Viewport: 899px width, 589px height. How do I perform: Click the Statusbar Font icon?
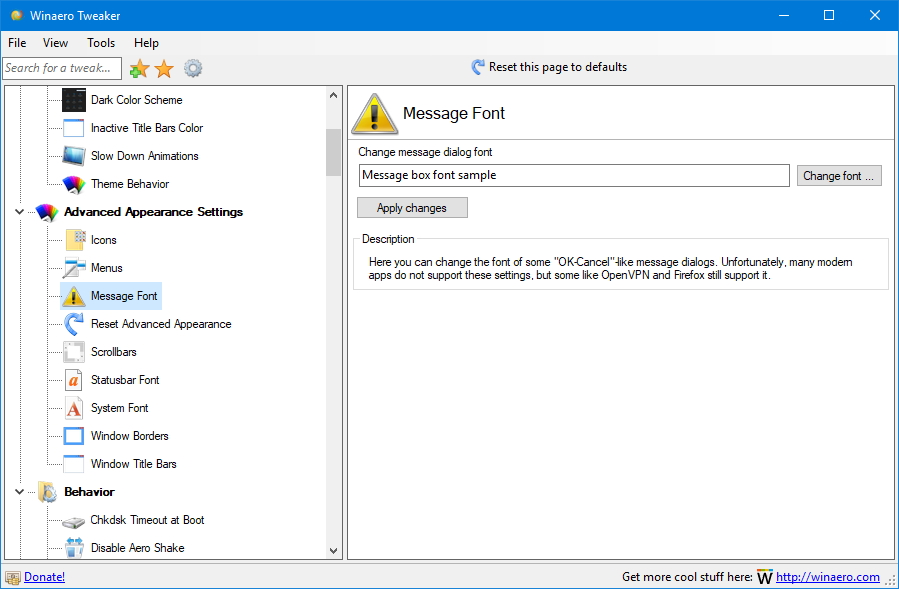point(74,380)
